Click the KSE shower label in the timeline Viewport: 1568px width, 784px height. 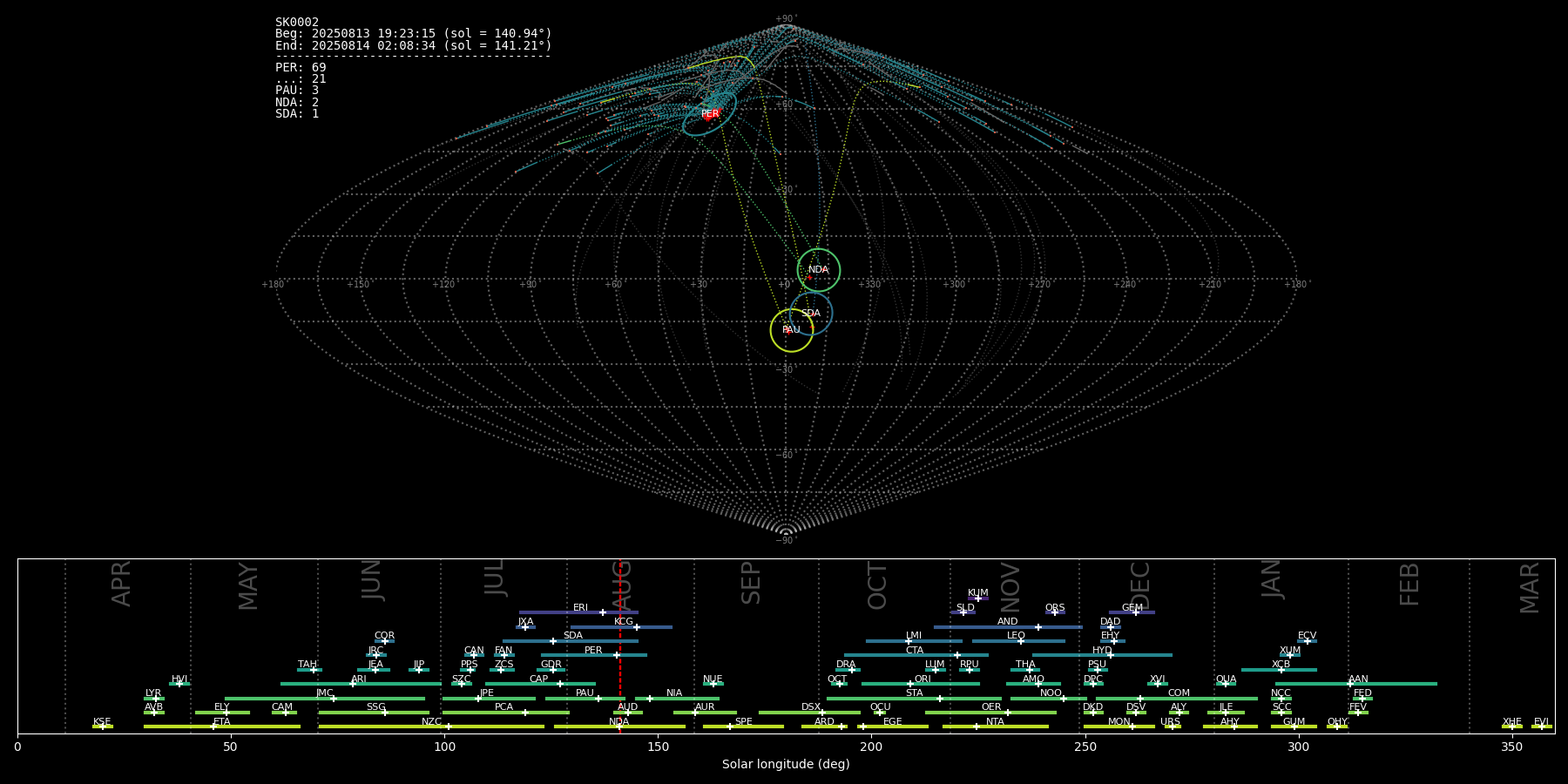coord(102,722)
